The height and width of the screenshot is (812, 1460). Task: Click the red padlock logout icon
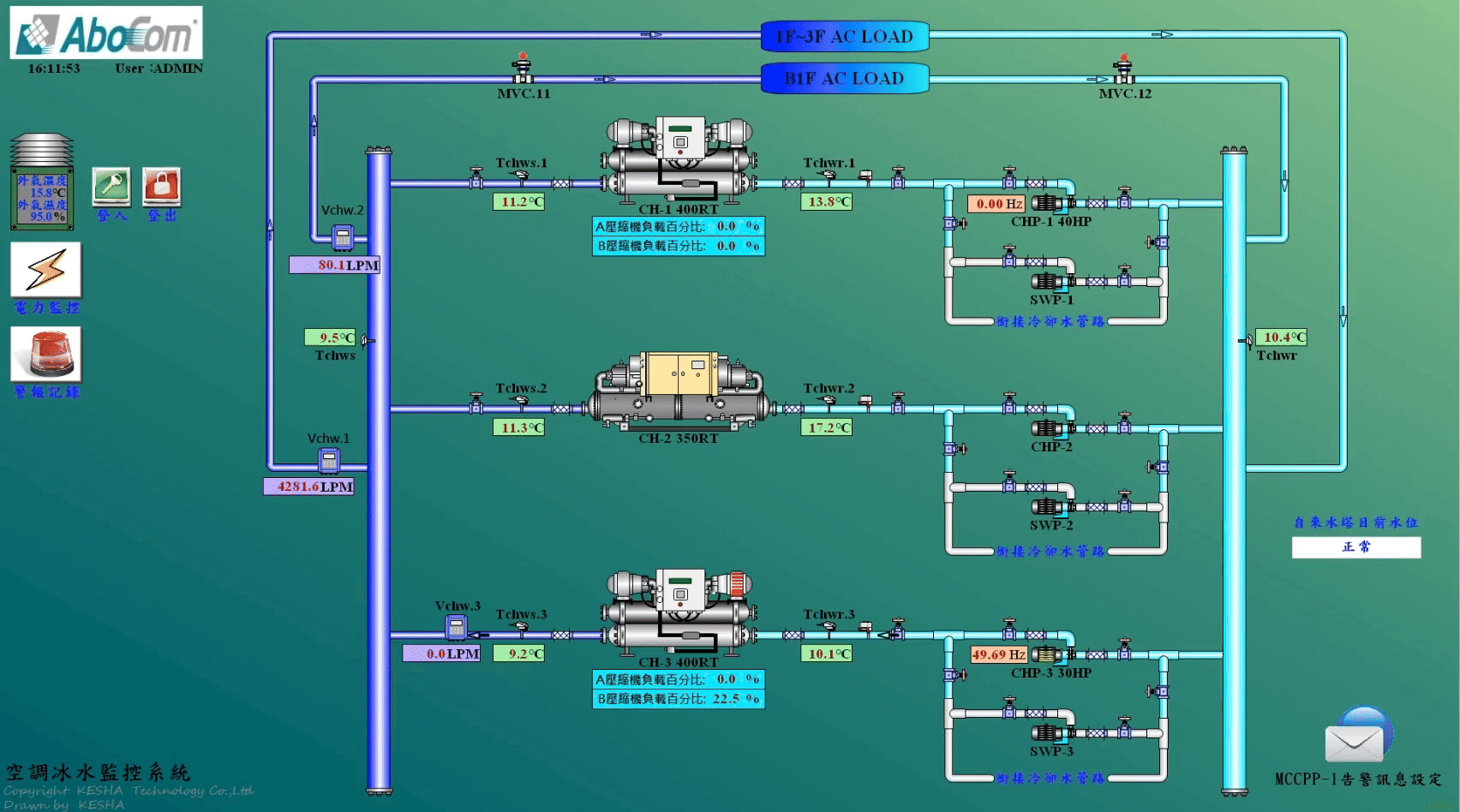pyautogui.click(x=161, y=186)
